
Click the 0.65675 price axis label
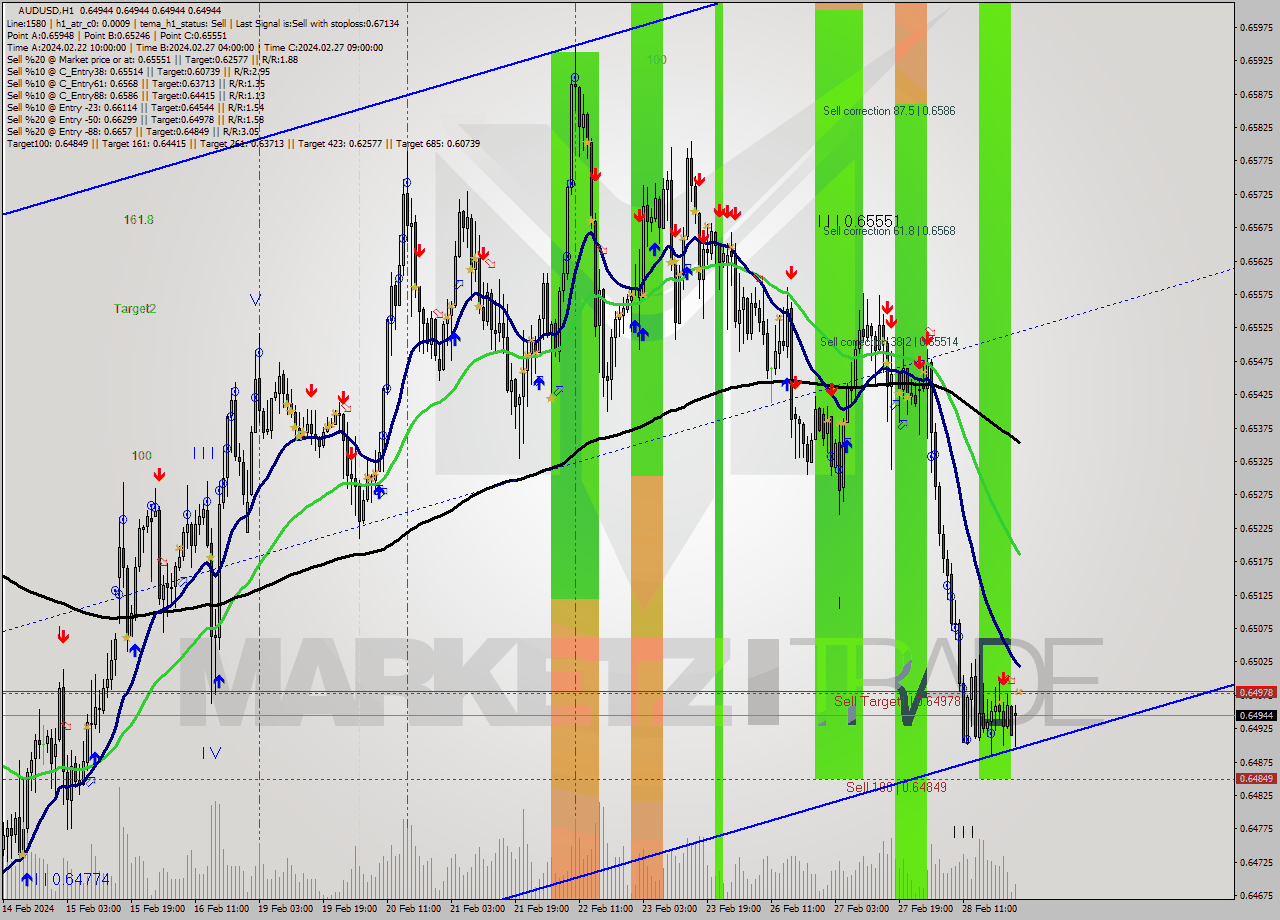coord(1256,227)
